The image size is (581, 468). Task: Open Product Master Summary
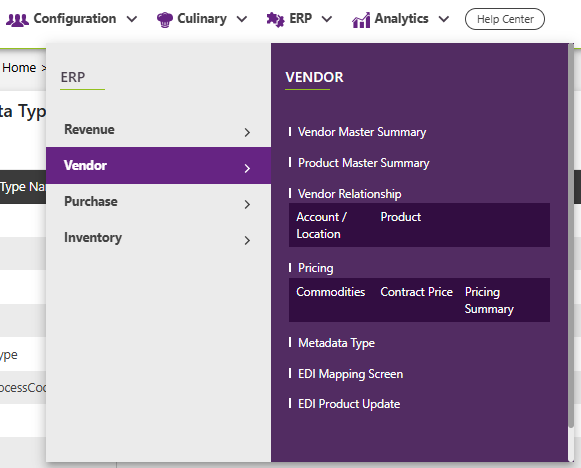click(363, 163)
